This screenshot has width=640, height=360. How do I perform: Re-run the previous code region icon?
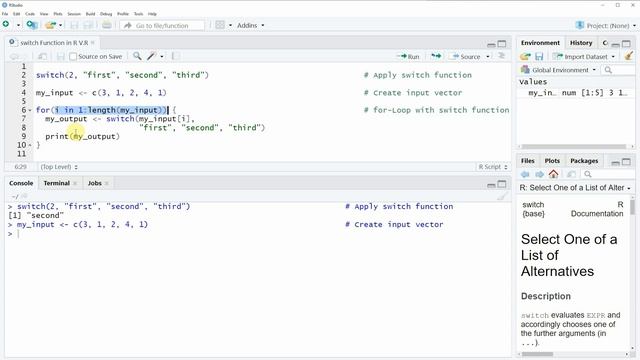coord(436,56)
